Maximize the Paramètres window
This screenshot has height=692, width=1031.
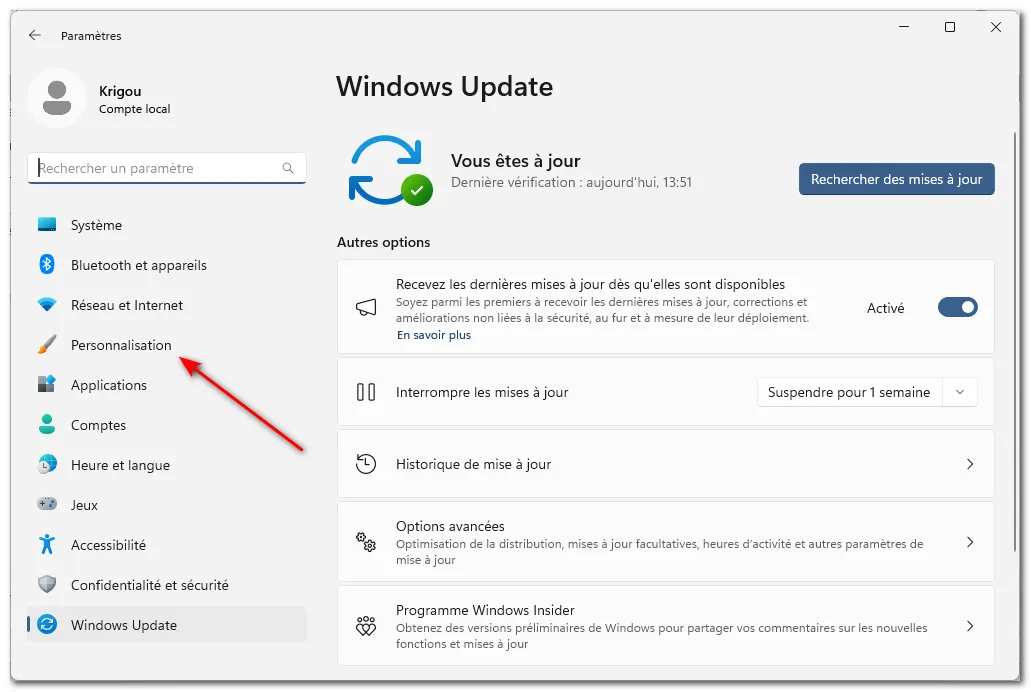point(949,27)
